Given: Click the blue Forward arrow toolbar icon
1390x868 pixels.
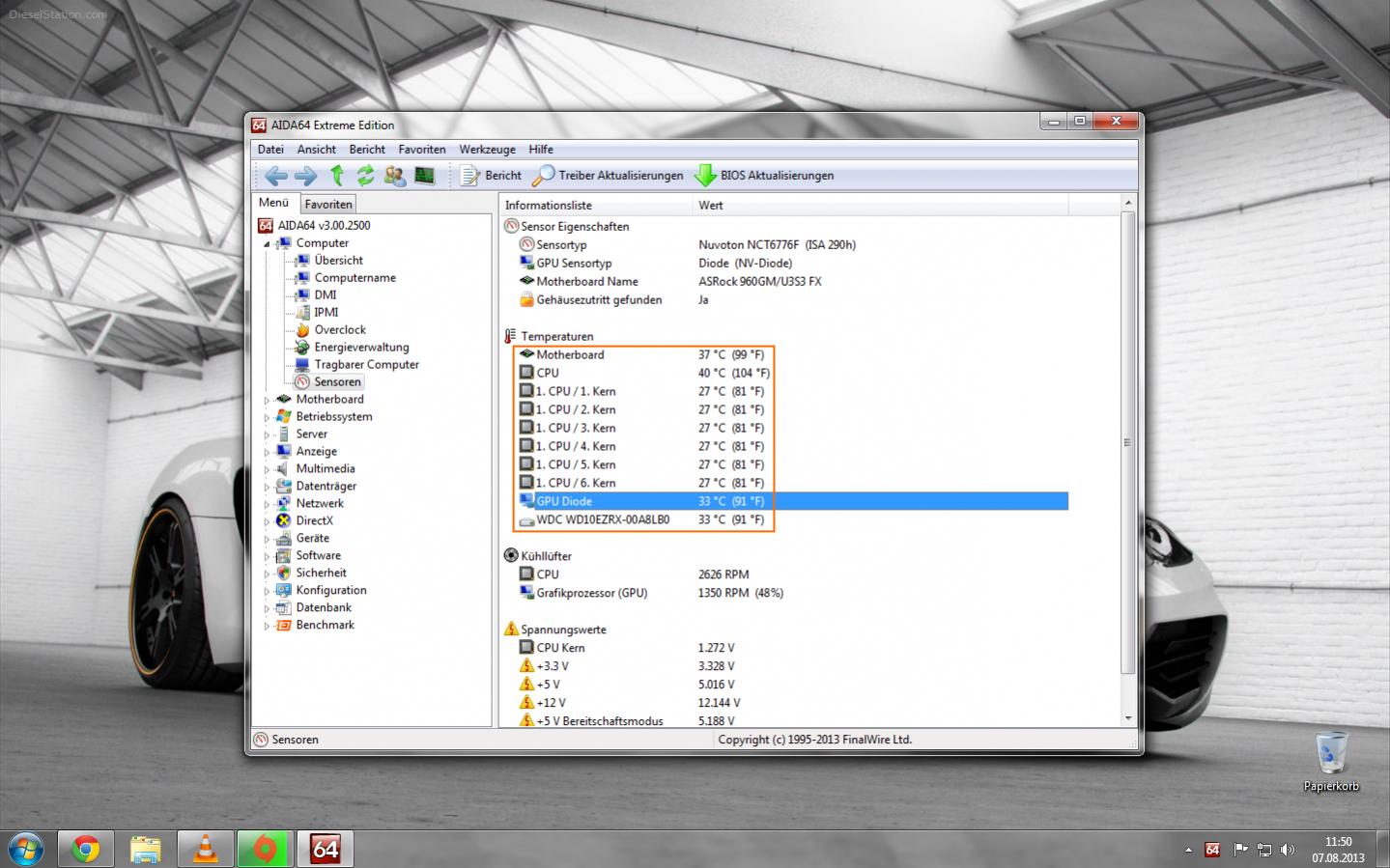Looking at the screenshot, I should pyautogui.click(x=305, y=176).
